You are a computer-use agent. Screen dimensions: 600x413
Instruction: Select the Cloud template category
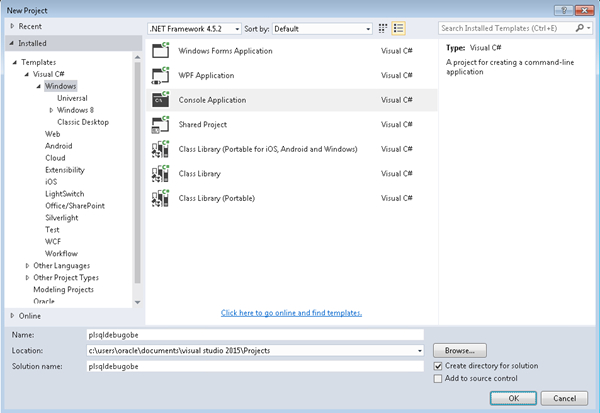pos(55,158)
